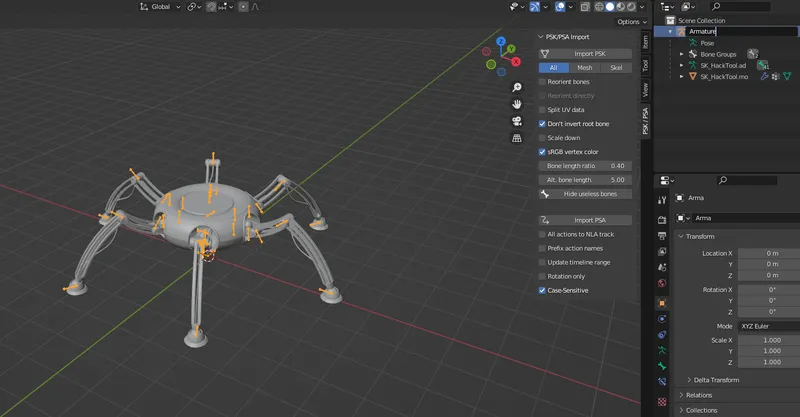This screenshot has height=417, width=800.
Task: Expand SK_HackTool.ad in the outliner
Action: click(x=682, y=65)
